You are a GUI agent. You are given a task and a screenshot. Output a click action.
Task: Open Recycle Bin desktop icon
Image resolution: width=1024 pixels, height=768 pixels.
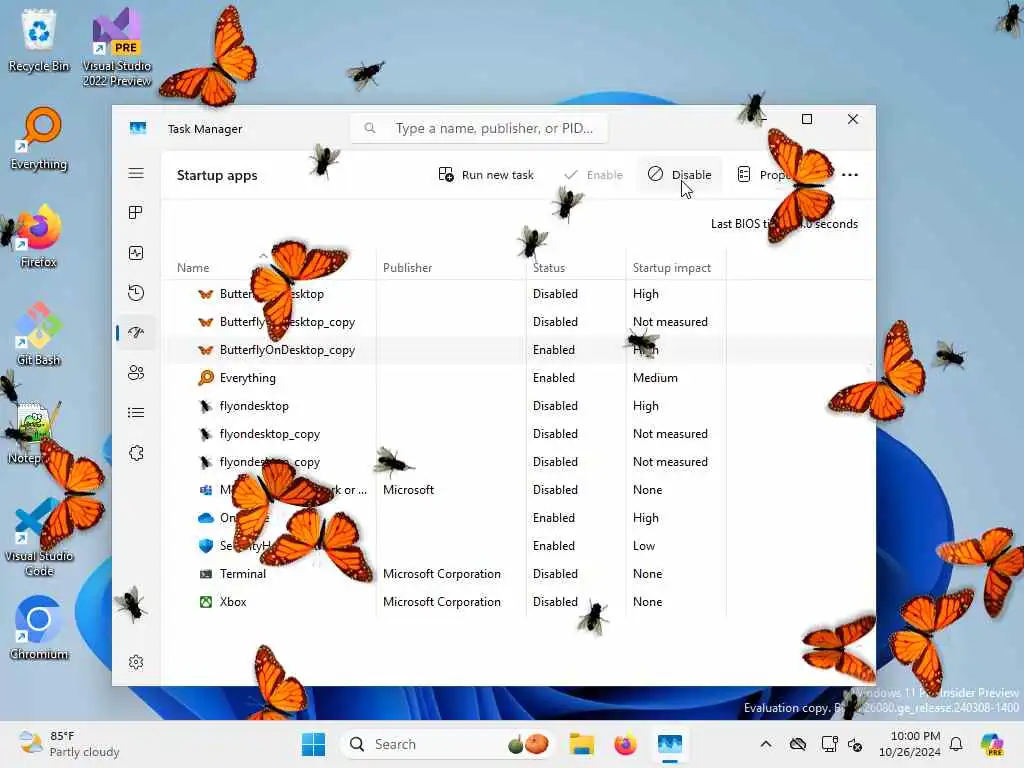point(39,40)
